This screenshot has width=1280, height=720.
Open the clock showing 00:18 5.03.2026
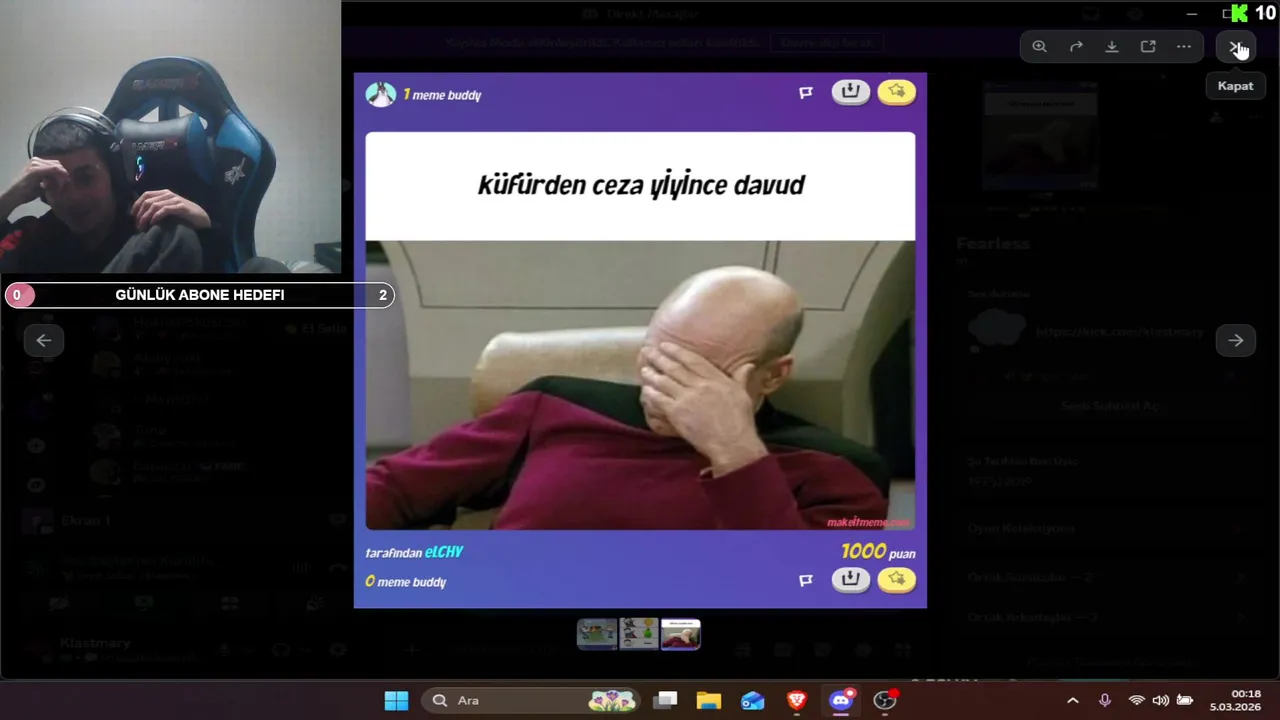point(1235,700)
